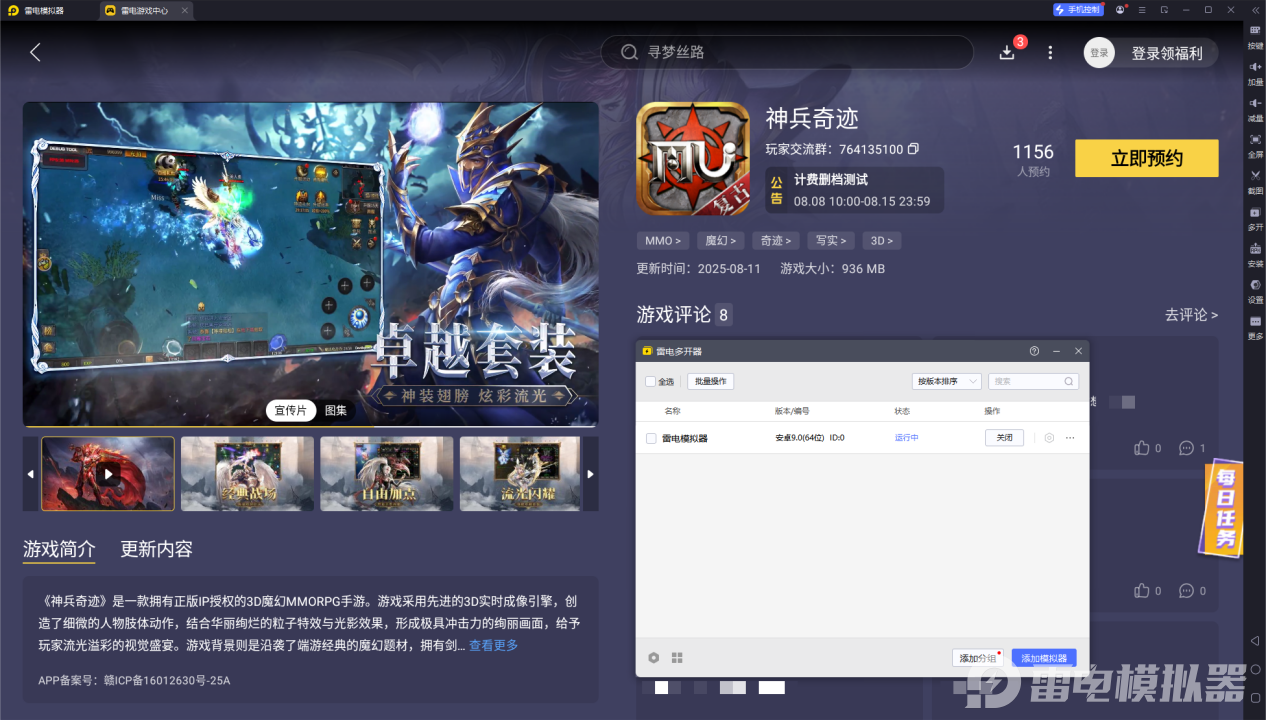The image size is (1266, 720).
Task: Click the user account icon in title bar
Action: [x=1121, y=9]
